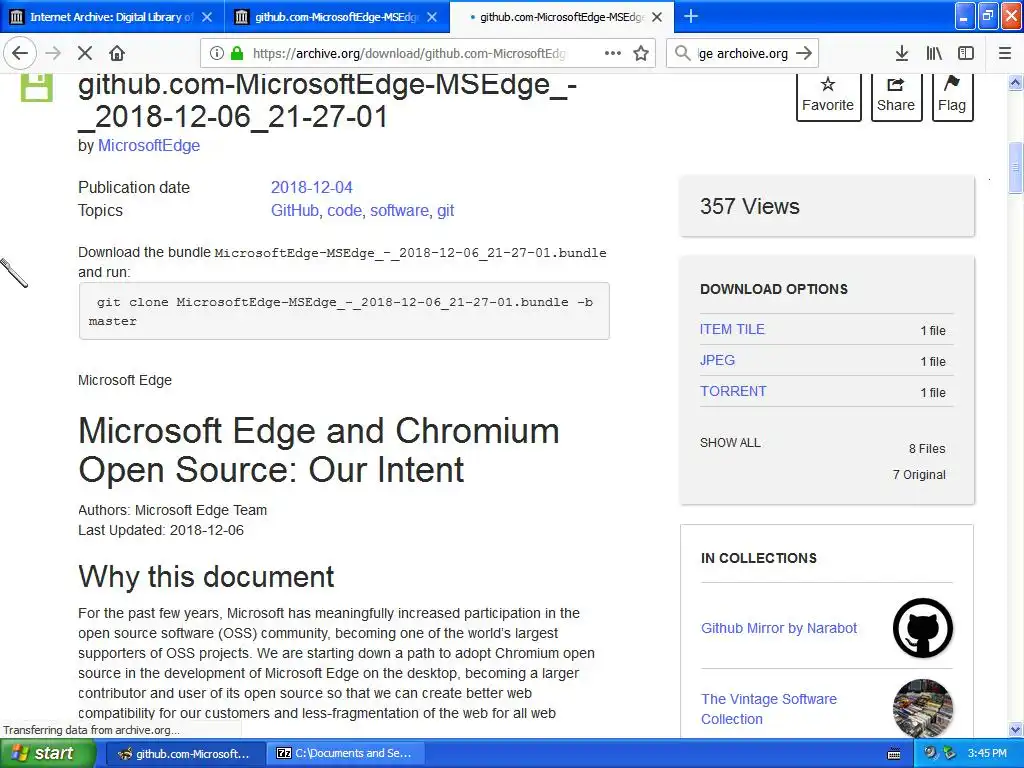This screenshot has height=768, width=1024.
Task: Click the Favorite star button
Action: click(827, 97)
